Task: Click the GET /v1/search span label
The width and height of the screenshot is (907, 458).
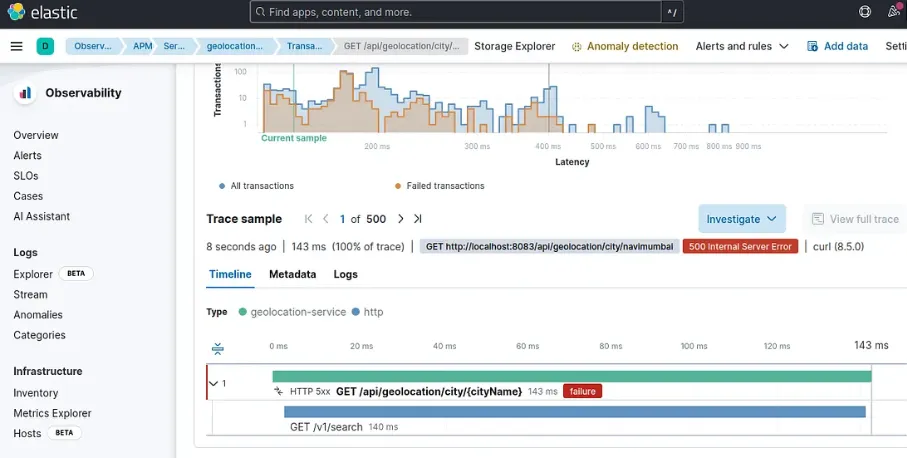Action: click(326, 427)
